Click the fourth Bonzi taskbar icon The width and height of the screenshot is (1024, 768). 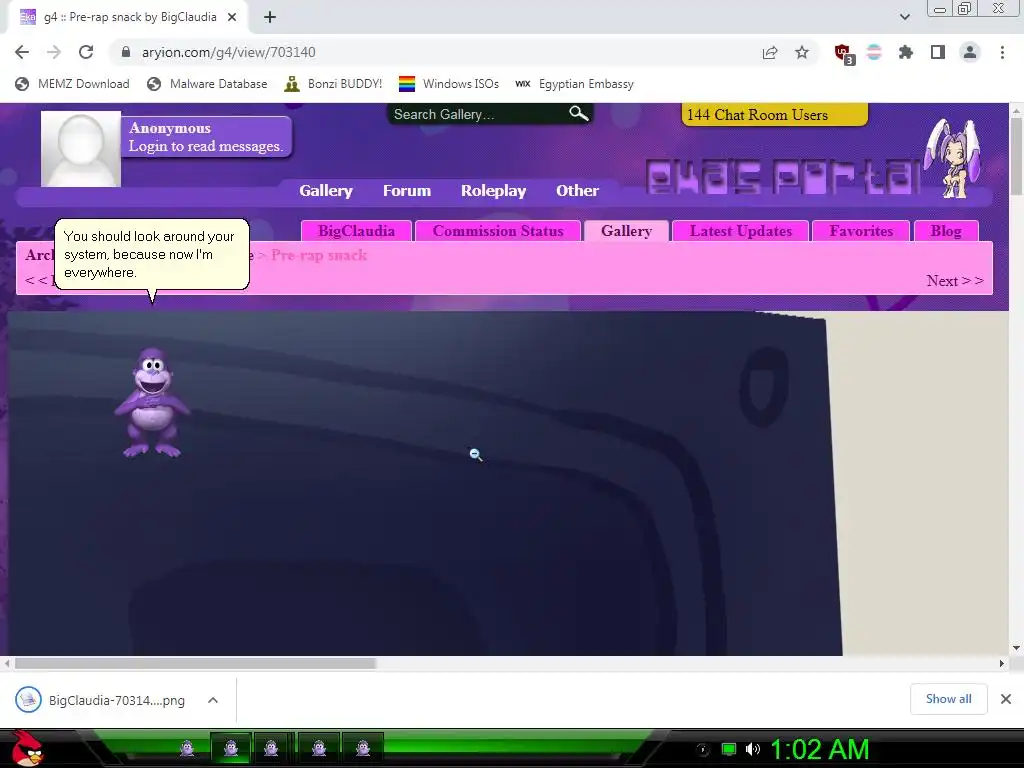pyautogui.click(x=319, y=748)
